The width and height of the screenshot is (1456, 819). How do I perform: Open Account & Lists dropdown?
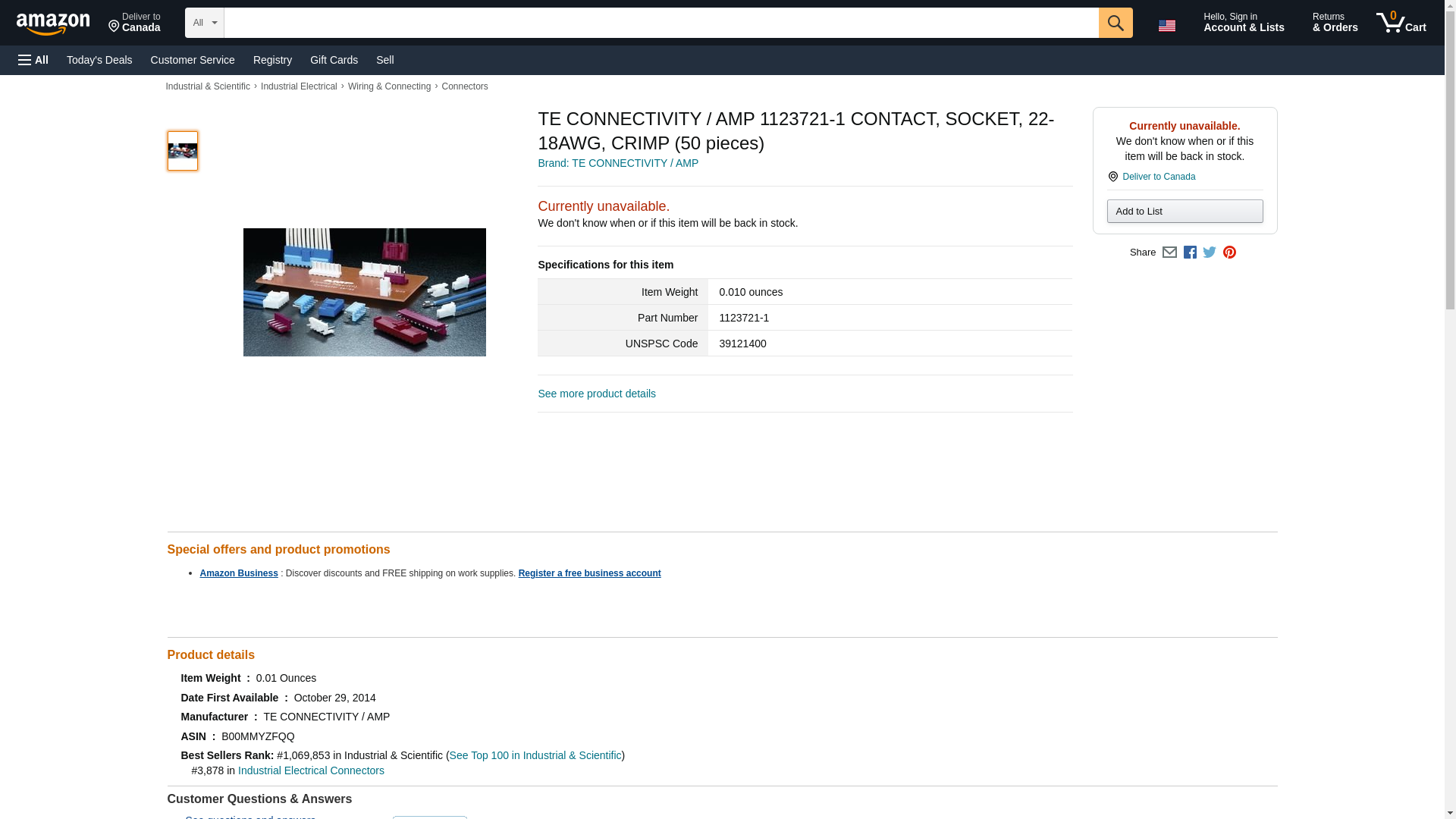pyautogui.click(x=1243, y=23)
